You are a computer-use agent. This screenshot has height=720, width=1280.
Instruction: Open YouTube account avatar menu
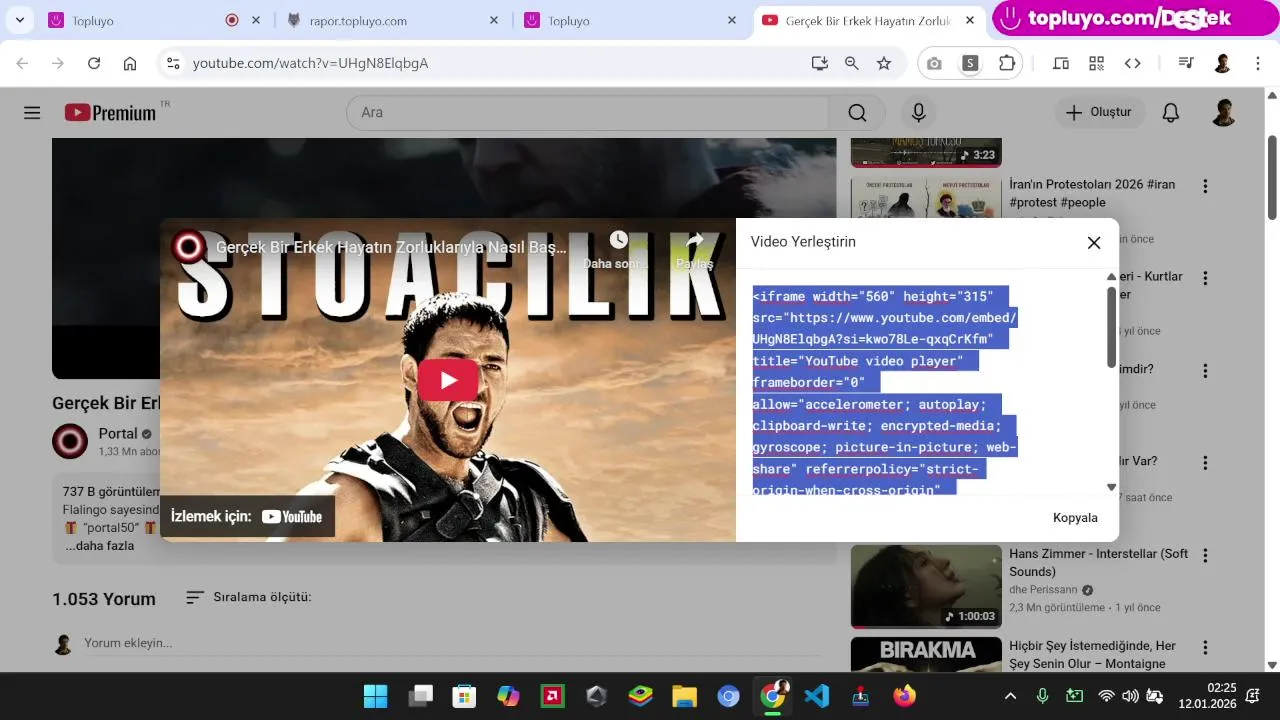[x=1224, y=113]
